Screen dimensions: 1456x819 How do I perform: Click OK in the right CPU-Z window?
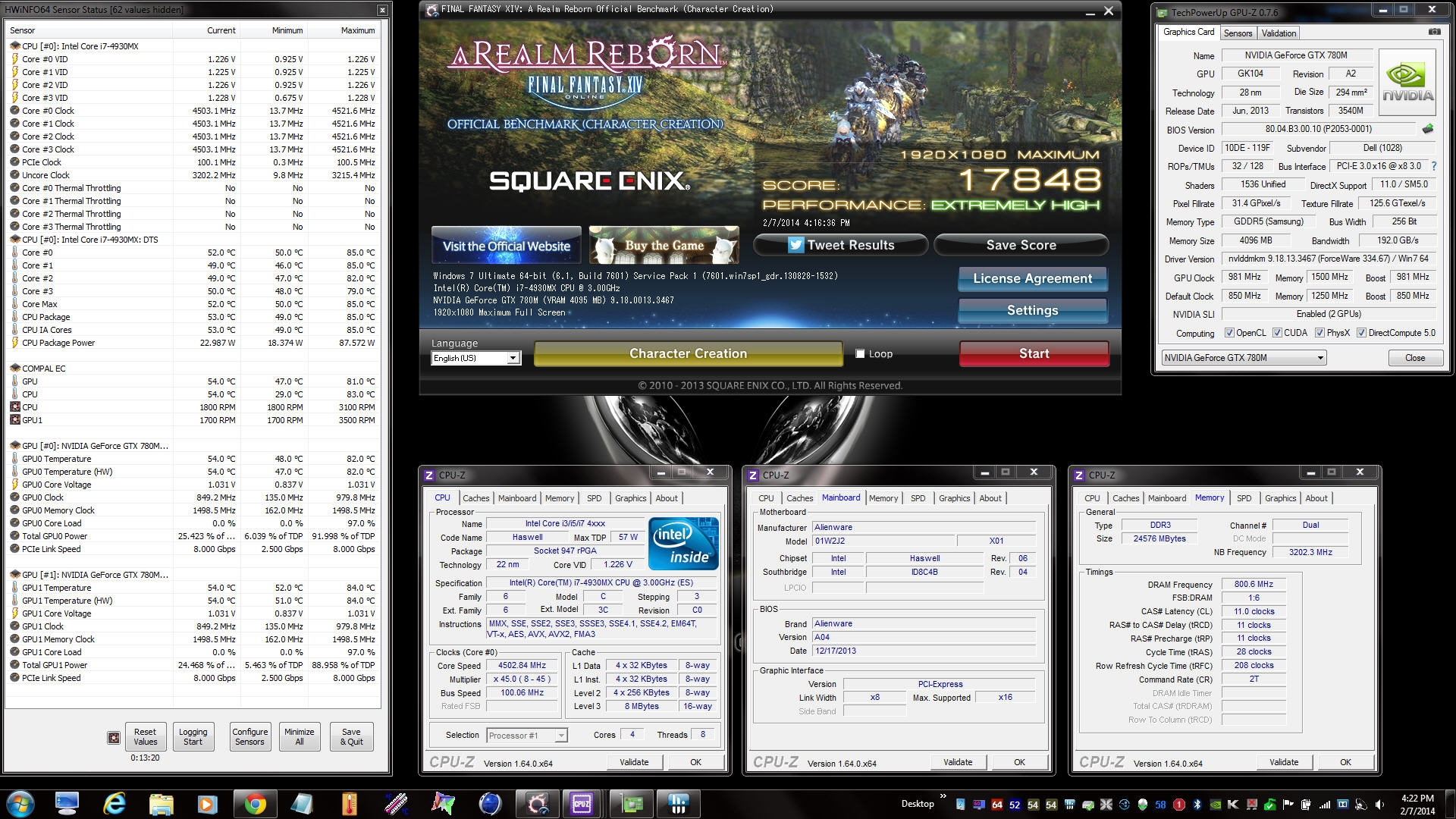(x=1345, y=762)
